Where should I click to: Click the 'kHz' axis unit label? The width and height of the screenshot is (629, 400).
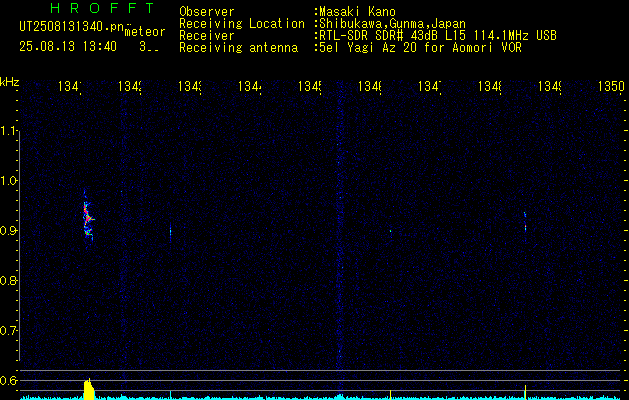9,82
